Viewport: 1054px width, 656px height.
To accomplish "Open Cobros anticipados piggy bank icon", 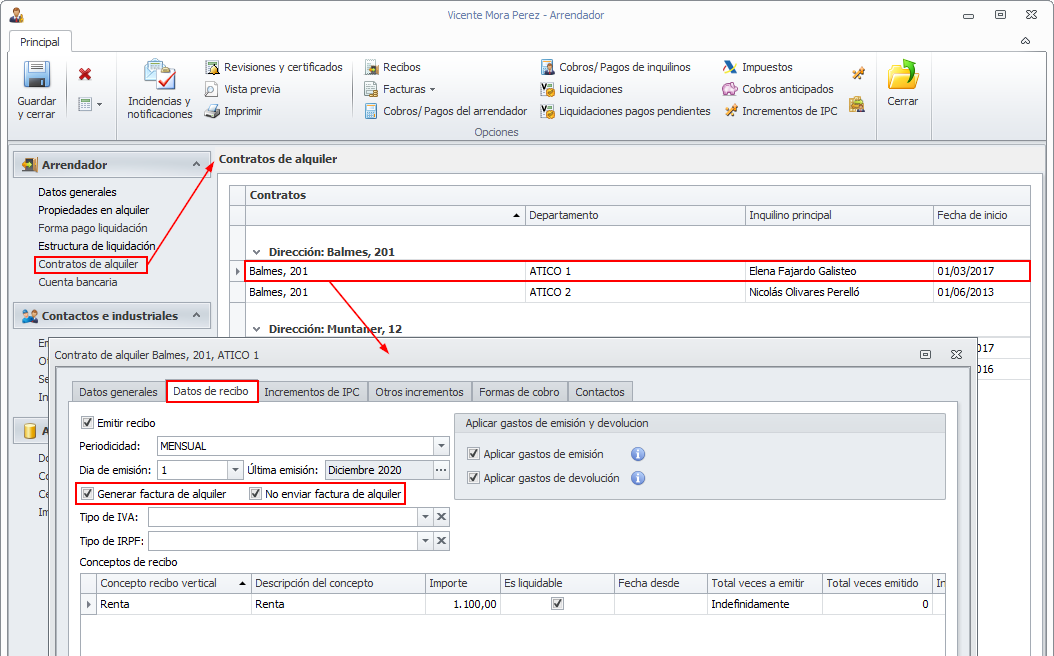I will 730,89.
